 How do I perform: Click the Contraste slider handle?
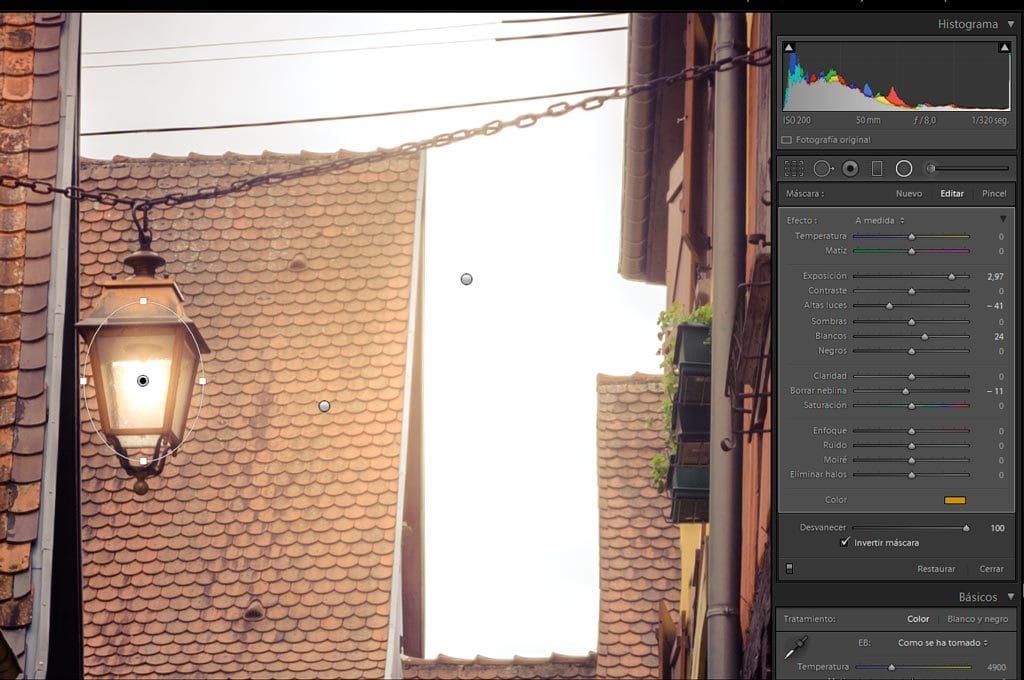(912, 291)
